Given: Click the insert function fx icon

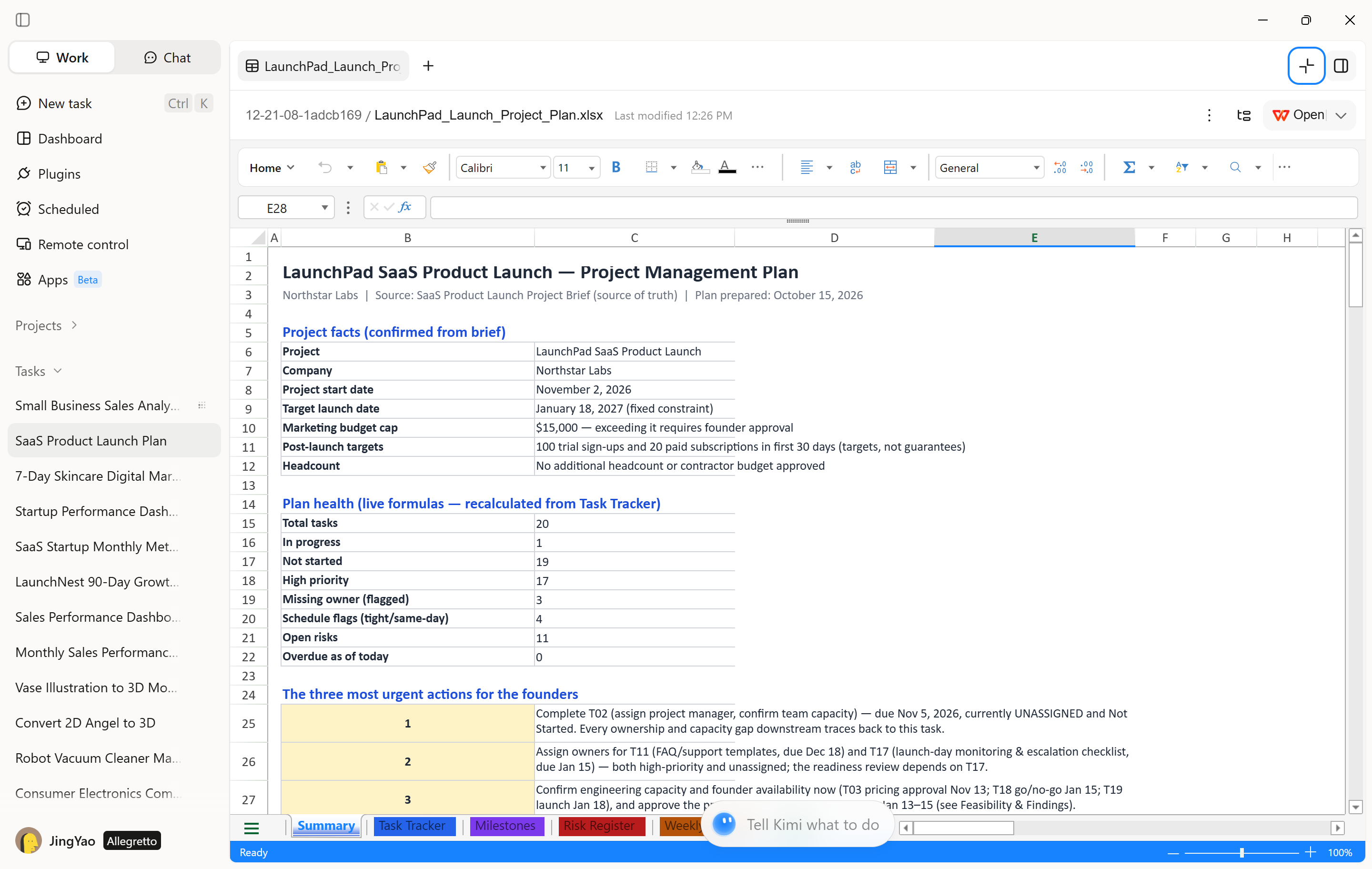Looking at the screenshot, I should tap(405, 207).
